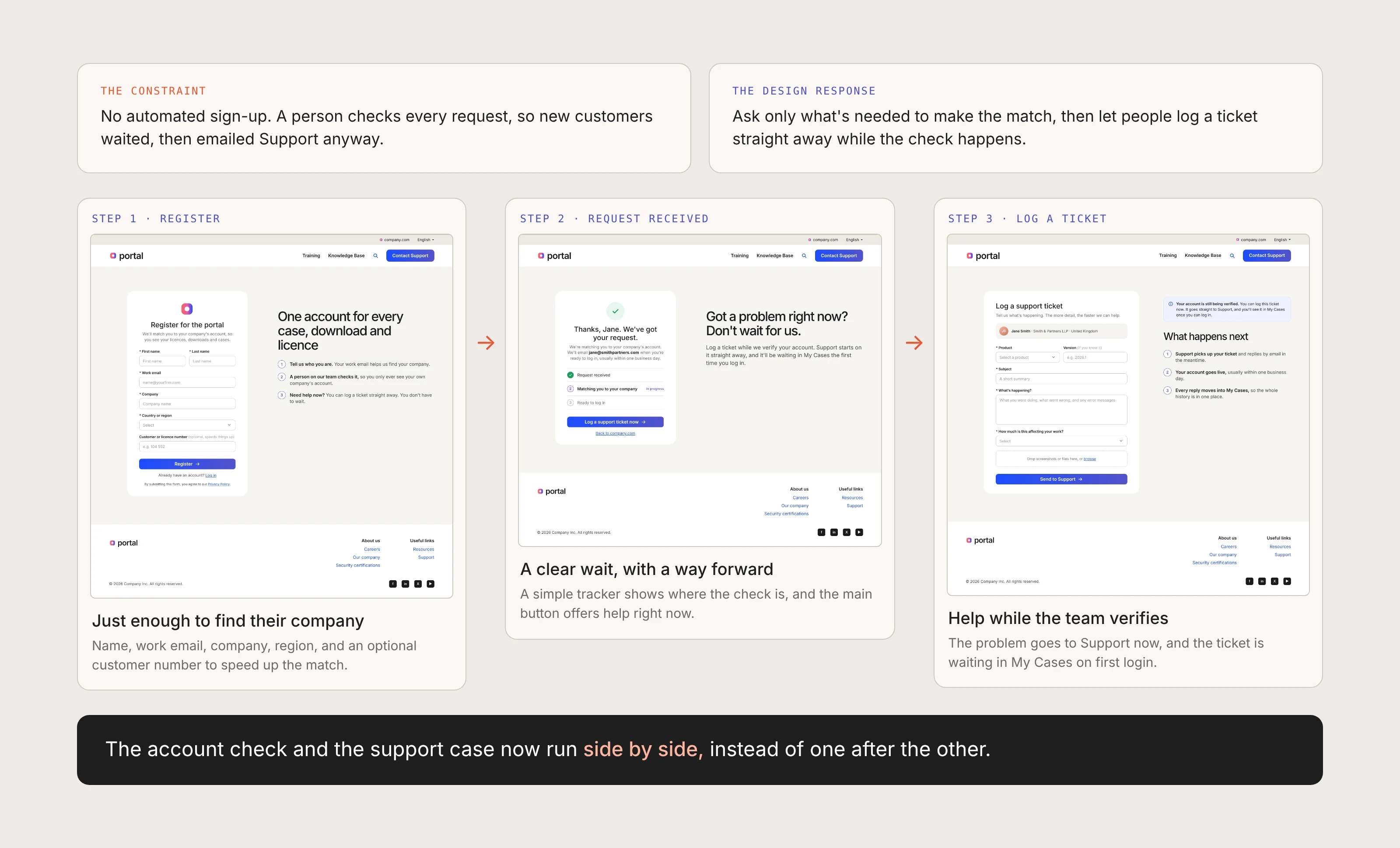
Task: Click the First name input field
Action: click(x=162, y=361)
